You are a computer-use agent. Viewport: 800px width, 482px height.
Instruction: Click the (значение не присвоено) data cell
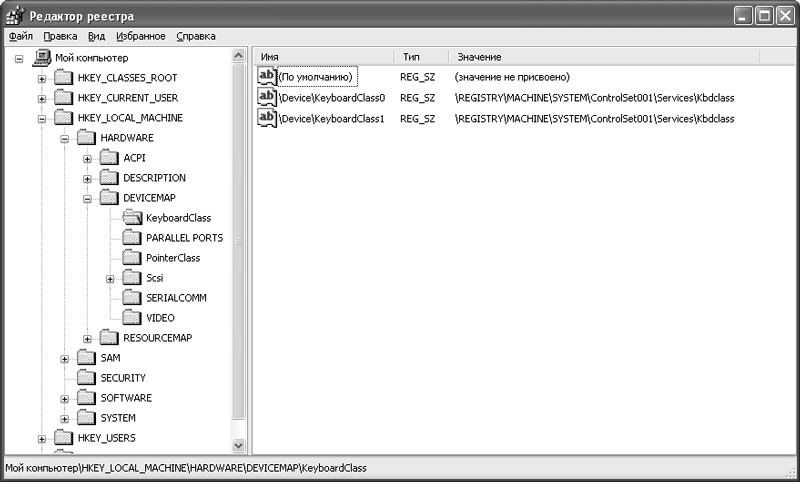pos(512,77)
